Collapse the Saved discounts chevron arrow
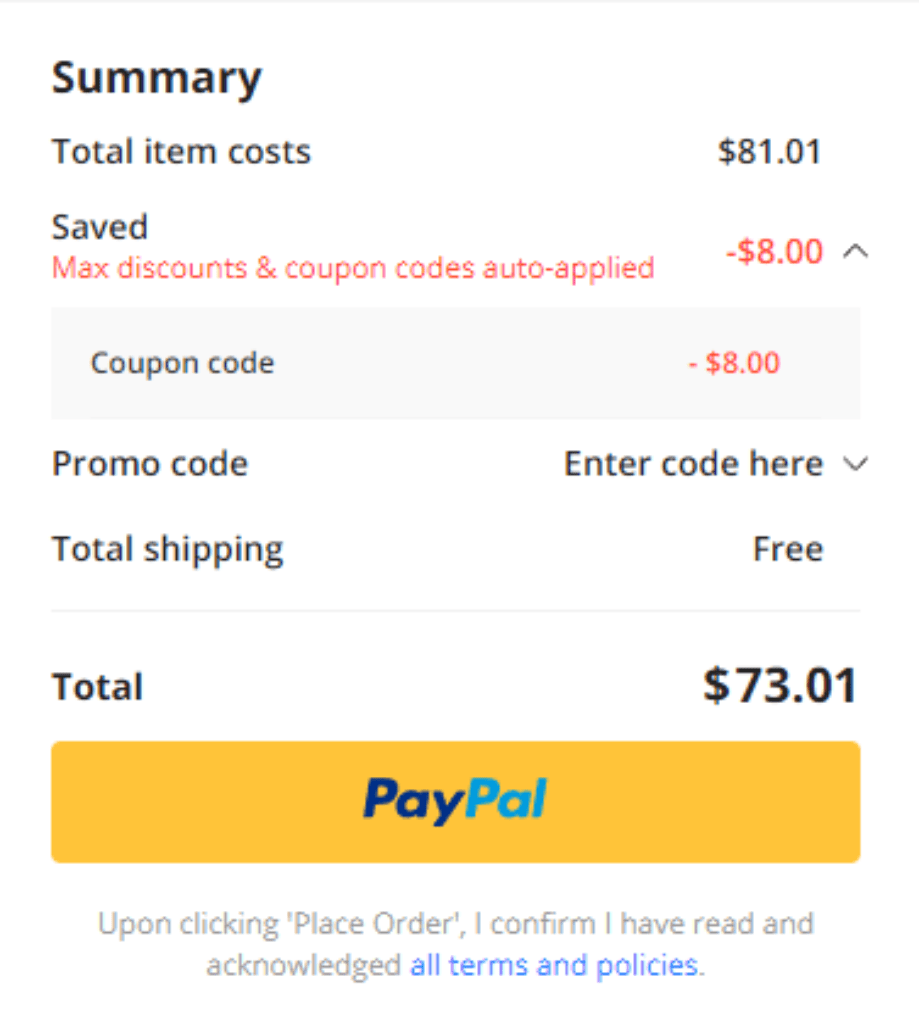The image size is (919, 1024). click(x=855, y=251)
